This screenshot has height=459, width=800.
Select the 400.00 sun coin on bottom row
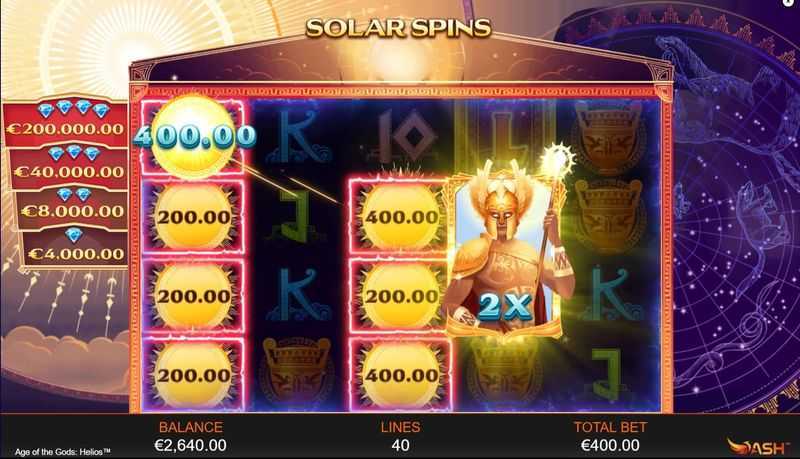click(402, 375)
